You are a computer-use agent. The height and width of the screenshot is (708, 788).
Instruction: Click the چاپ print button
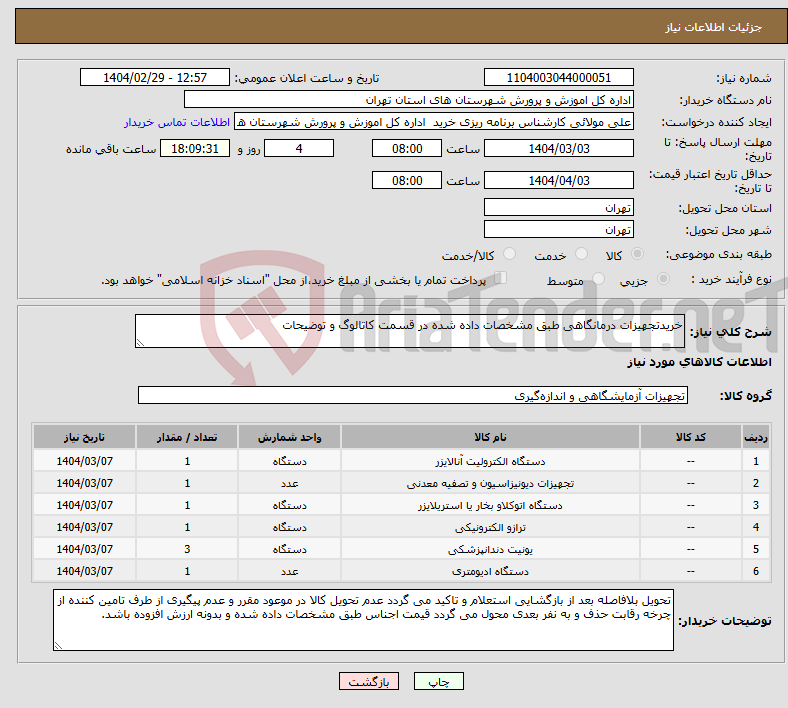click(x=439, y=681)
